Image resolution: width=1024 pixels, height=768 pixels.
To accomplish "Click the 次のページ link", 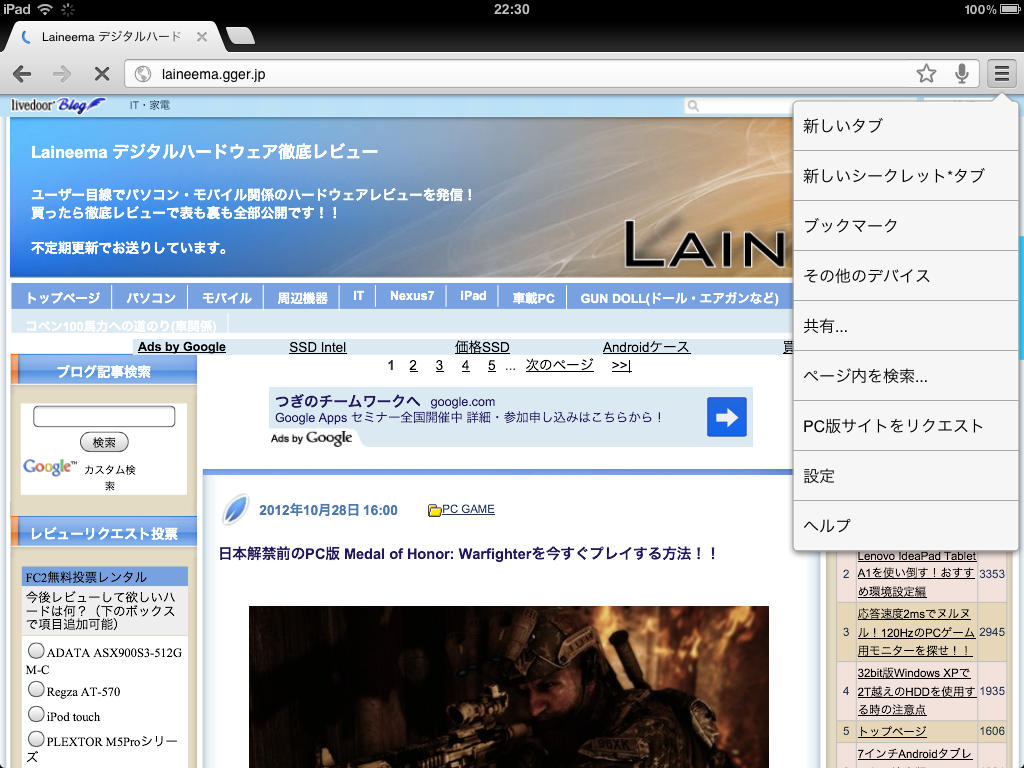I will [x=560, y=364].
